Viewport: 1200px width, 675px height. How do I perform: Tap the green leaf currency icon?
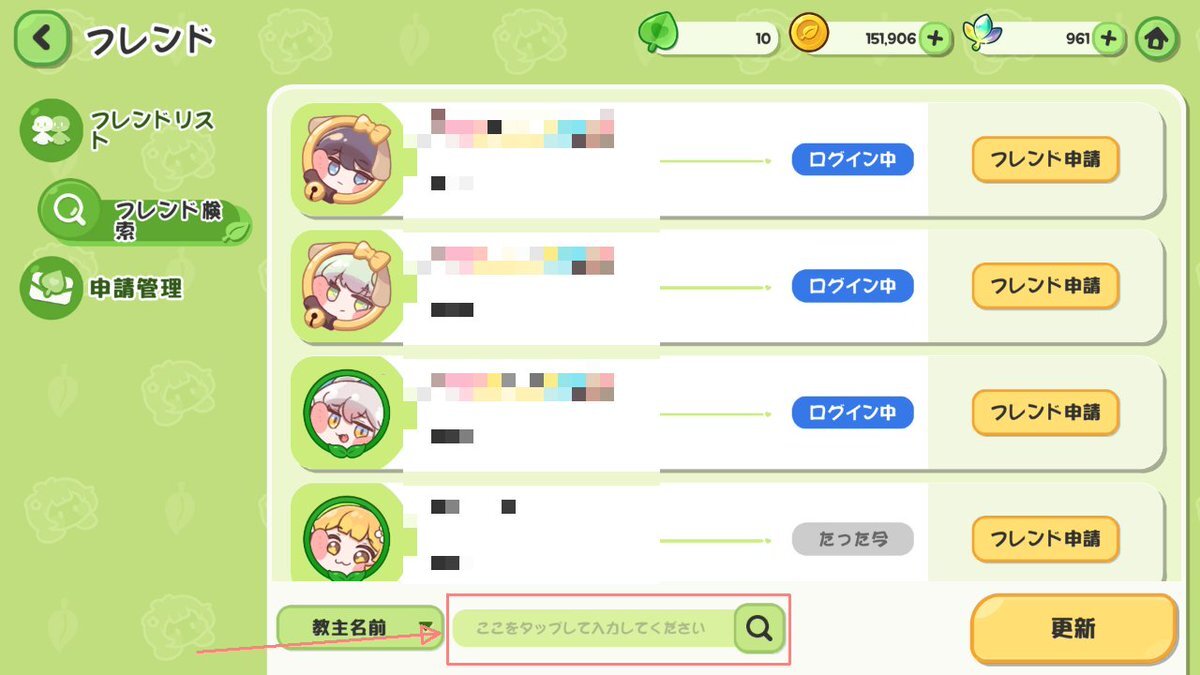(x=658, y=36)
